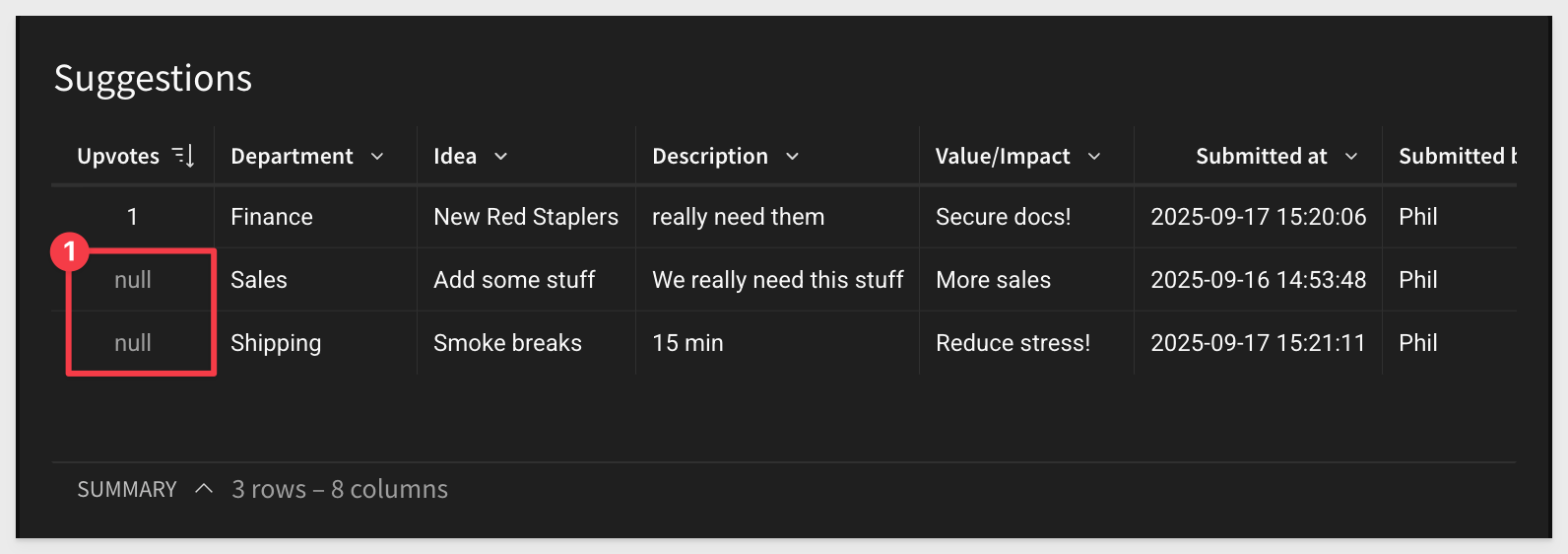Select the New Red Staplers idea cell
The height and width of the screenshot is (554, 1568).
526,217
